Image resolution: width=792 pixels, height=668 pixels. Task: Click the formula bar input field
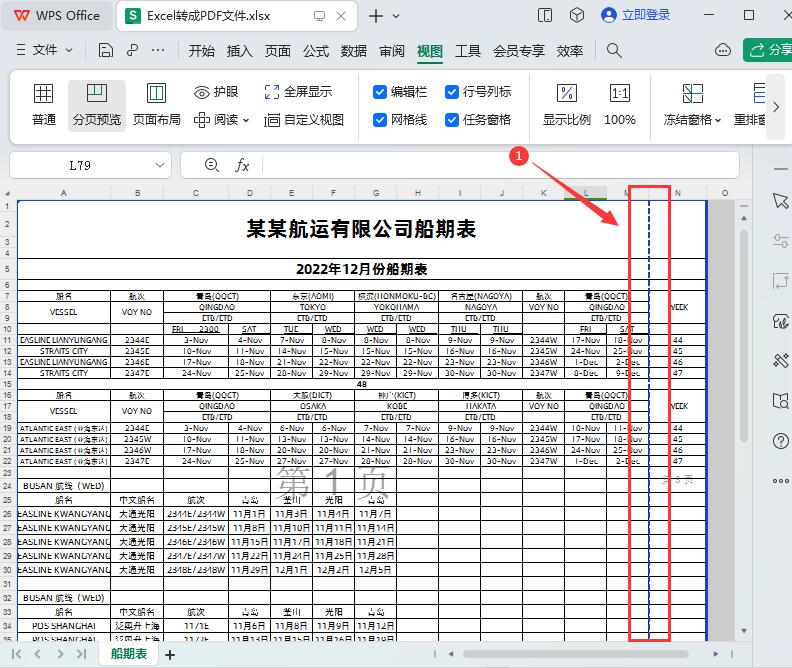coord(500,165)
